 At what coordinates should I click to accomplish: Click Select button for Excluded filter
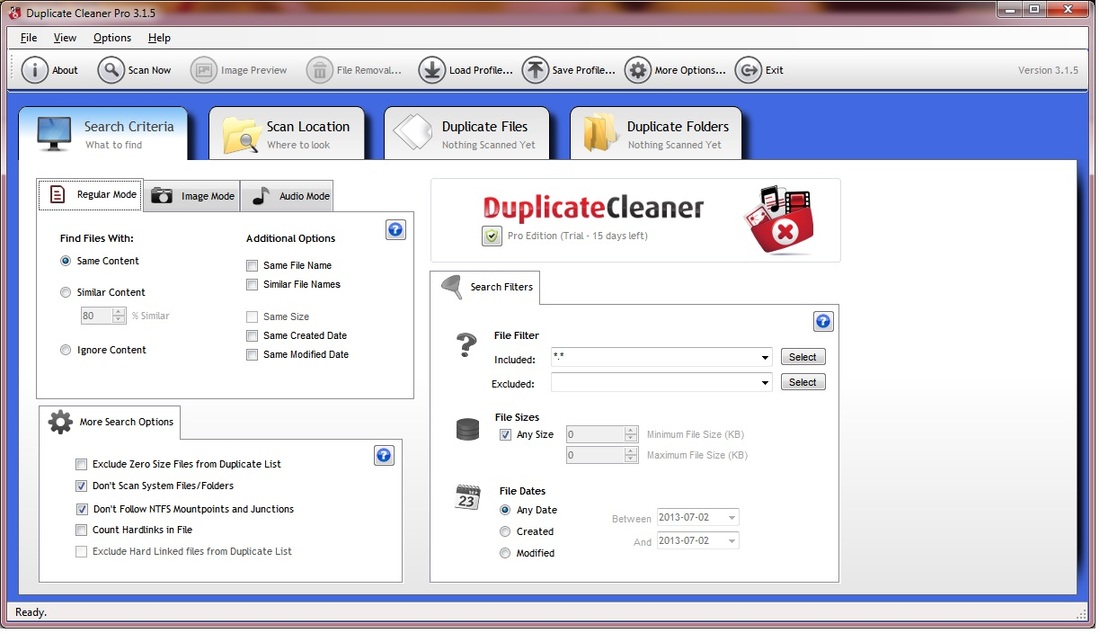[803, 382]
